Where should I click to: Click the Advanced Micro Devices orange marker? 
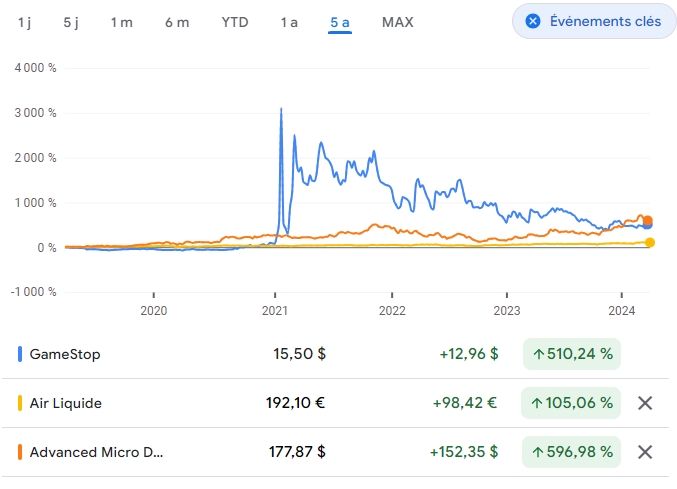(x=20, y=452)
